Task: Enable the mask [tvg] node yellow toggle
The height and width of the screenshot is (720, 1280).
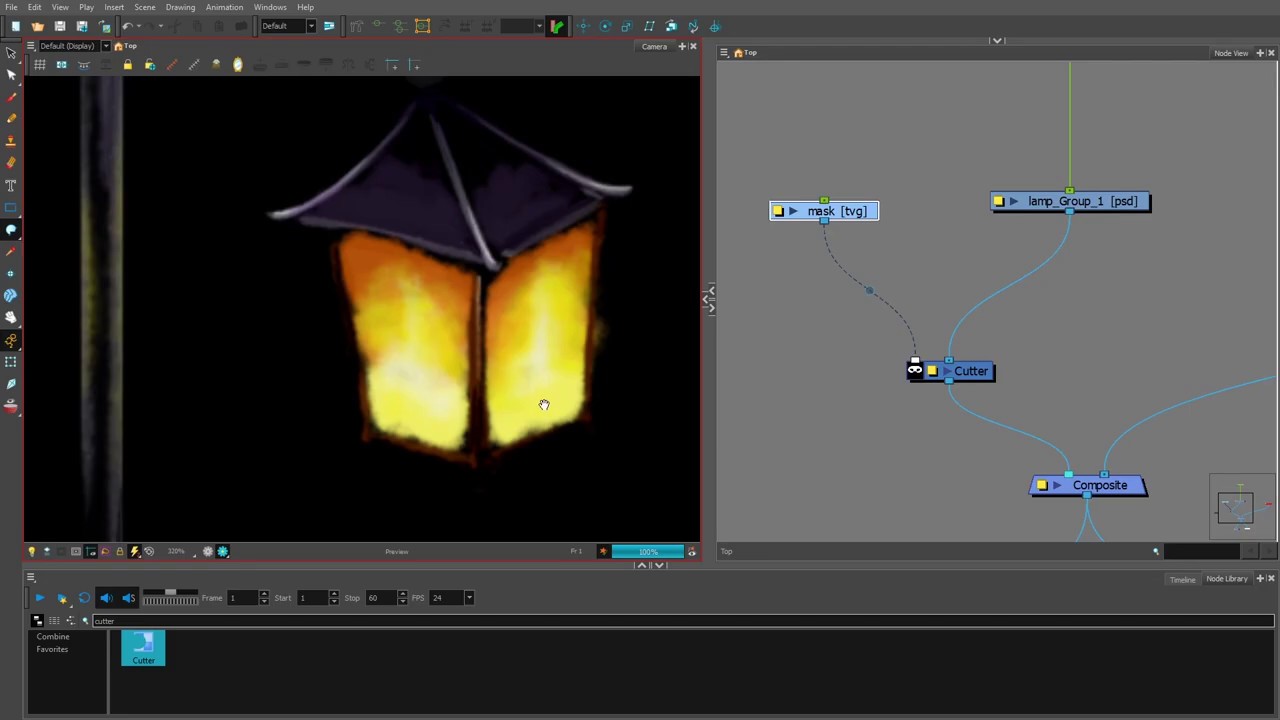Action: coord(778,211)
